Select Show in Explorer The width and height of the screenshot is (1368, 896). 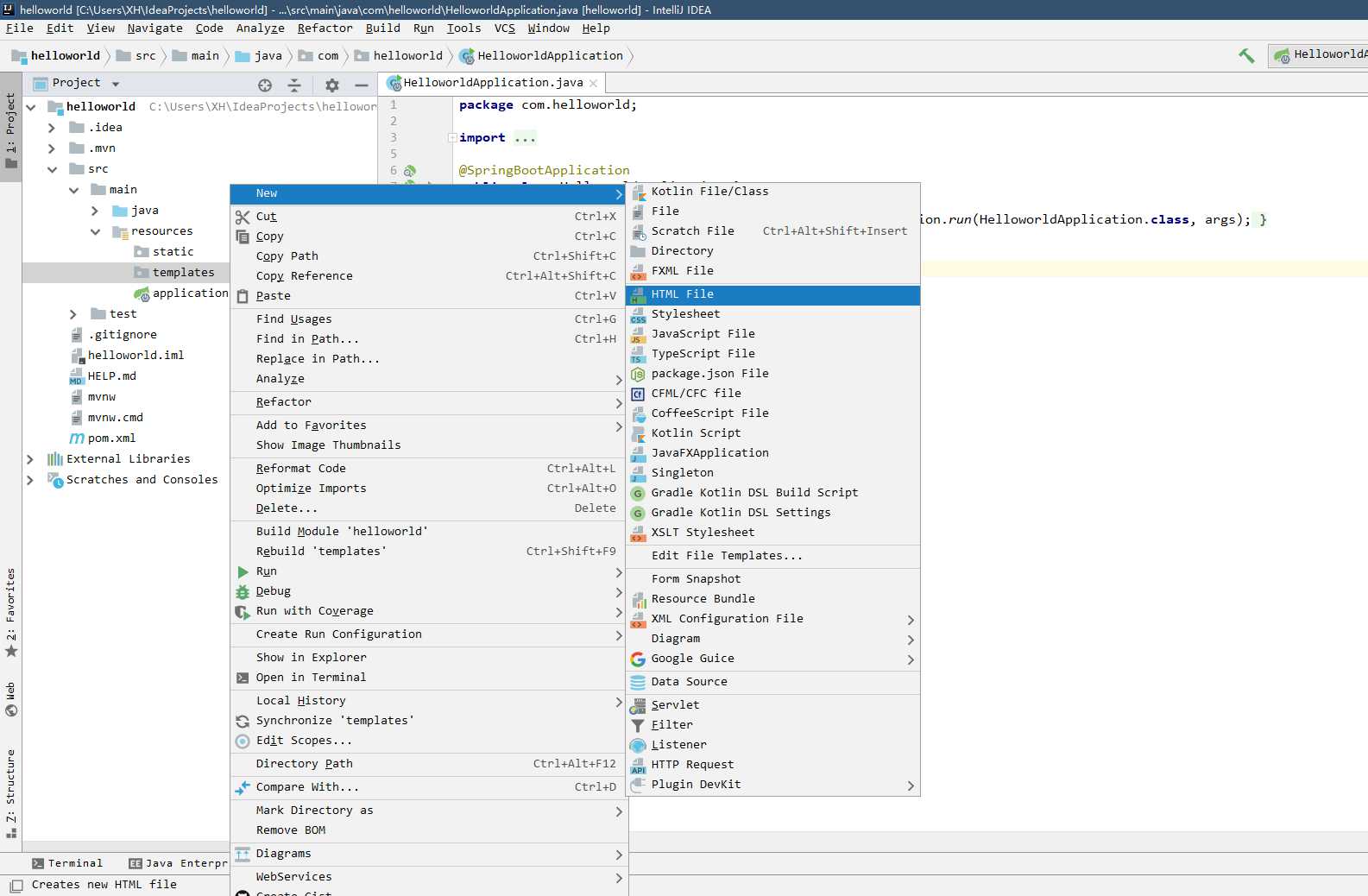[x=428, y=658]
